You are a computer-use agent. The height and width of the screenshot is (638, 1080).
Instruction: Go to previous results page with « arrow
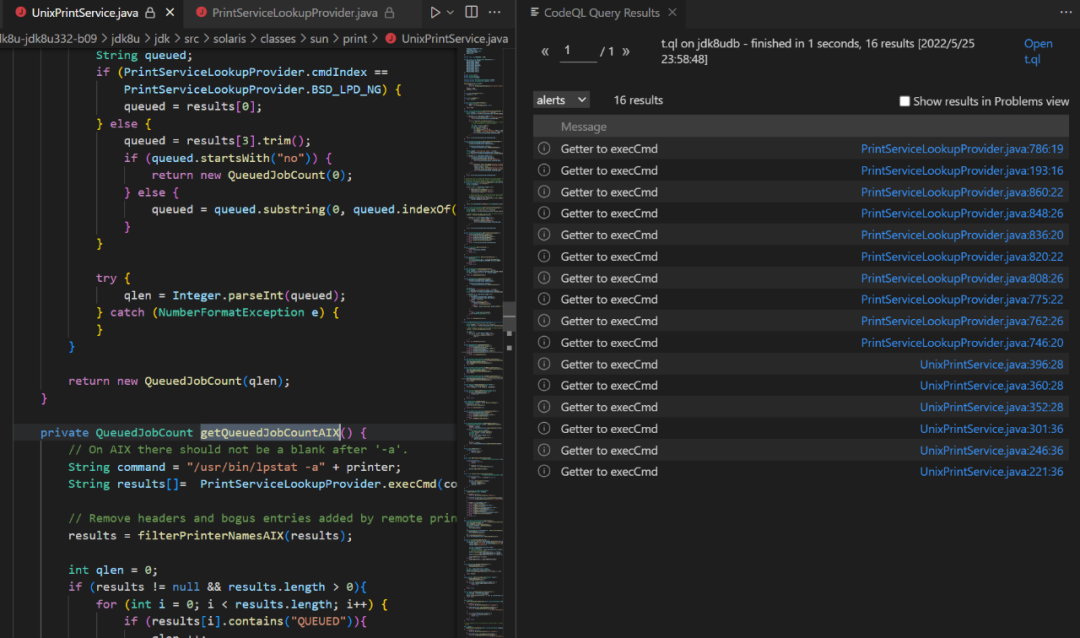545,51
